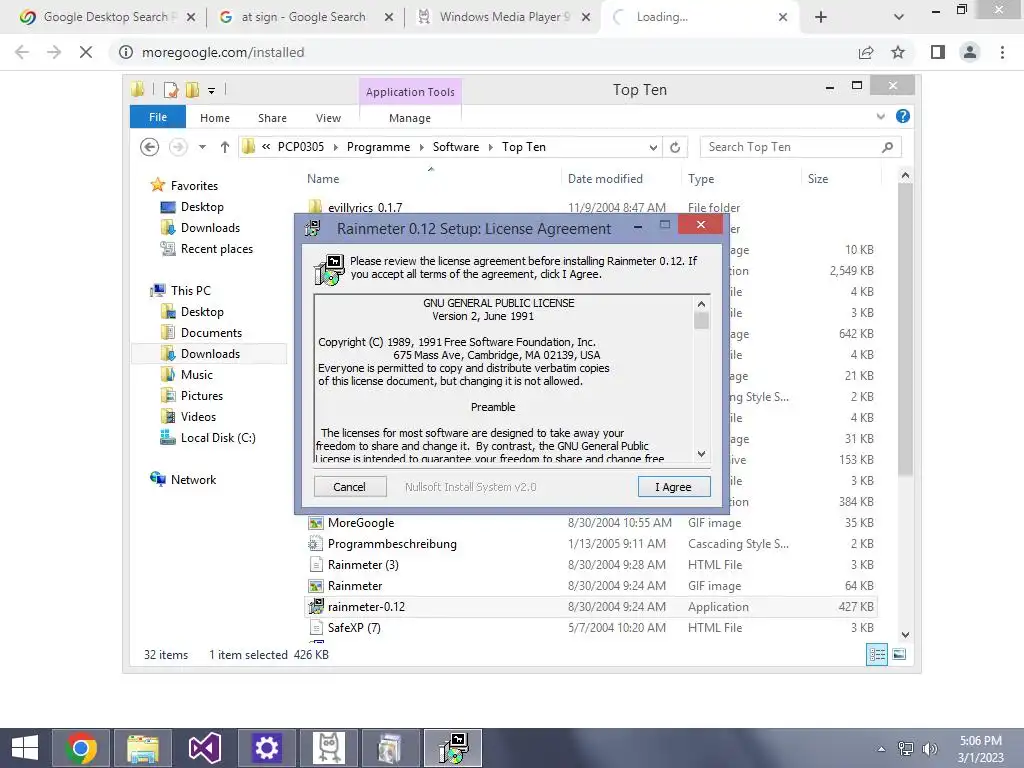The height and width of the screenshot is (768, 1024).
Task: Expand the breadcrumb arrow after PCP0305
Action: (x=336, y=147)
